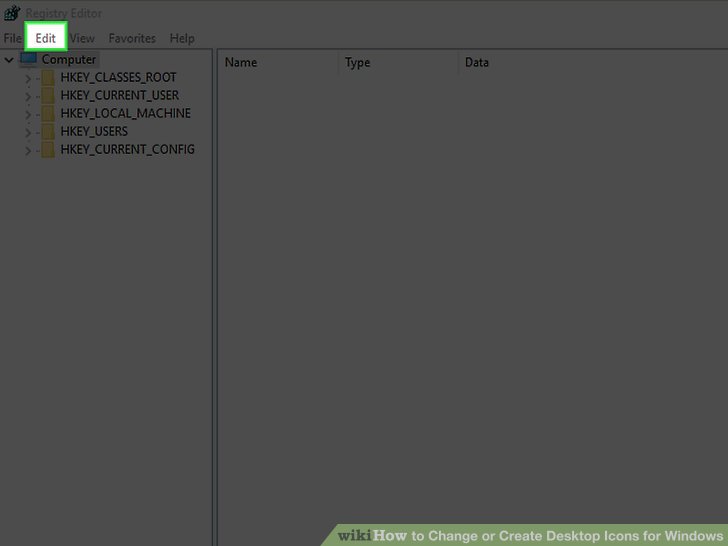Expand the HKEY_CLASSES_ROOT key

28,78
